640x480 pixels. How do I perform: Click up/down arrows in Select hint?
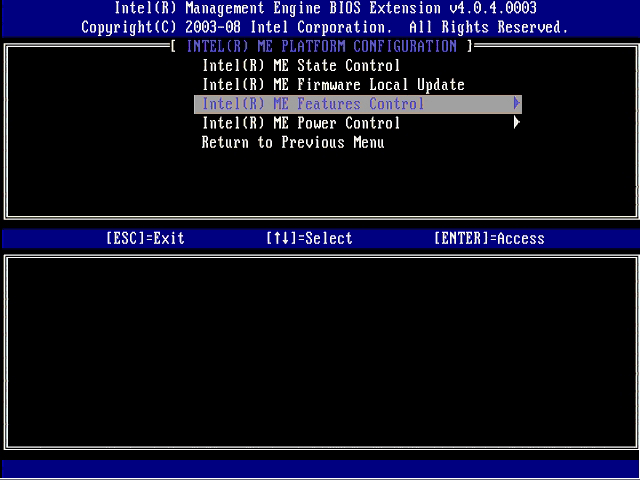pyautogui.click(x=280, y=238)
